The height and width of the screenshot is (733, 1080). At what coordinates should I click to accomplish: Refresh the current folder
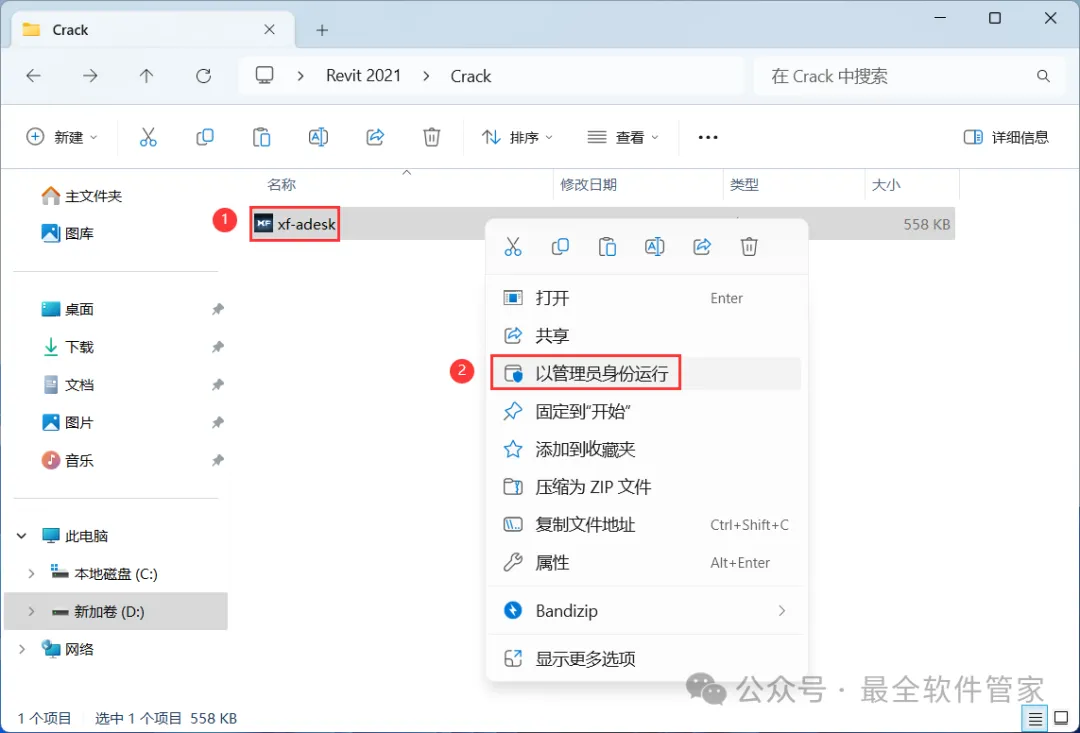(203, 76)
